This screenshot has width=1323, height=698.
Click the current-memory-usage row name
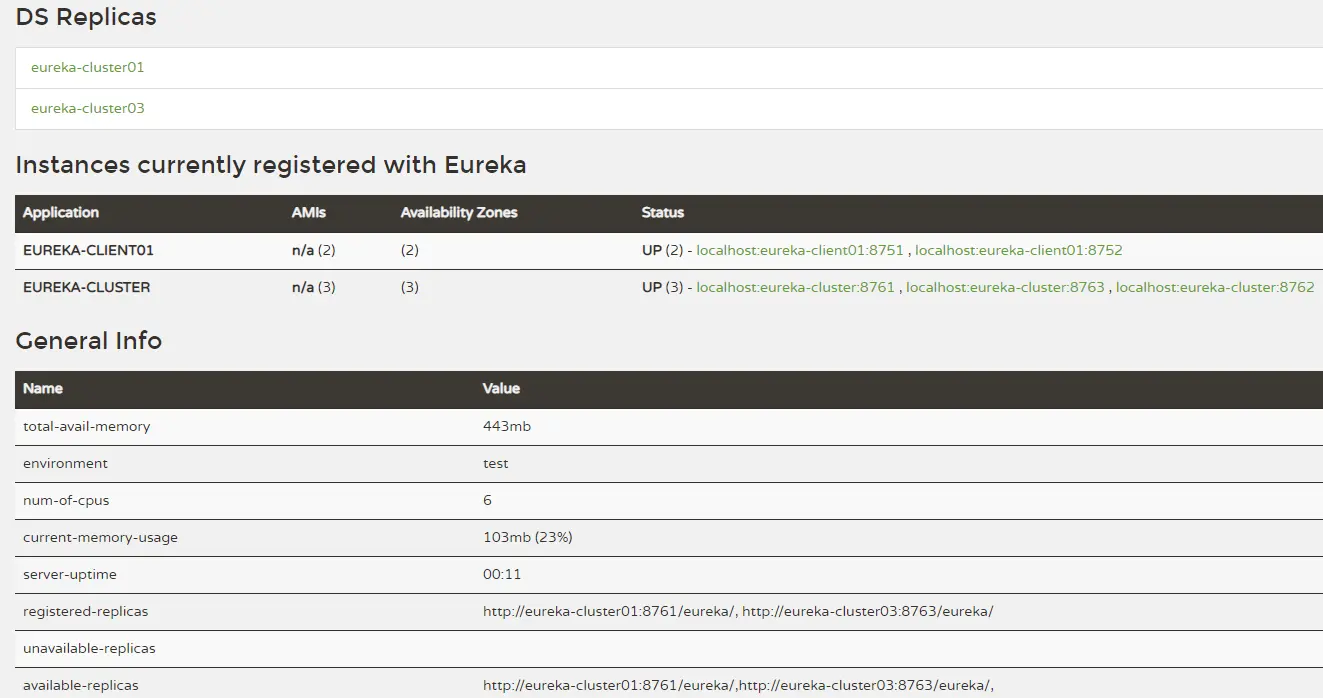(101, 537)
